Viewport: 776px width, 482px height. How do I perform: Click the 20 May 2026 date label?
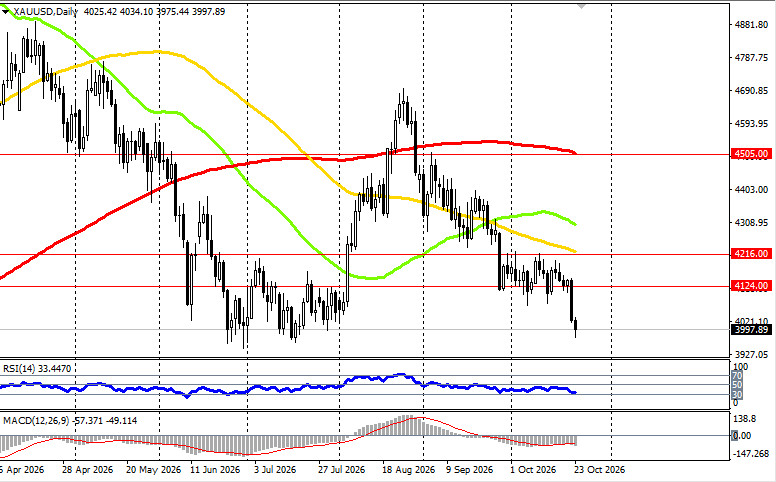click(153, 470)
